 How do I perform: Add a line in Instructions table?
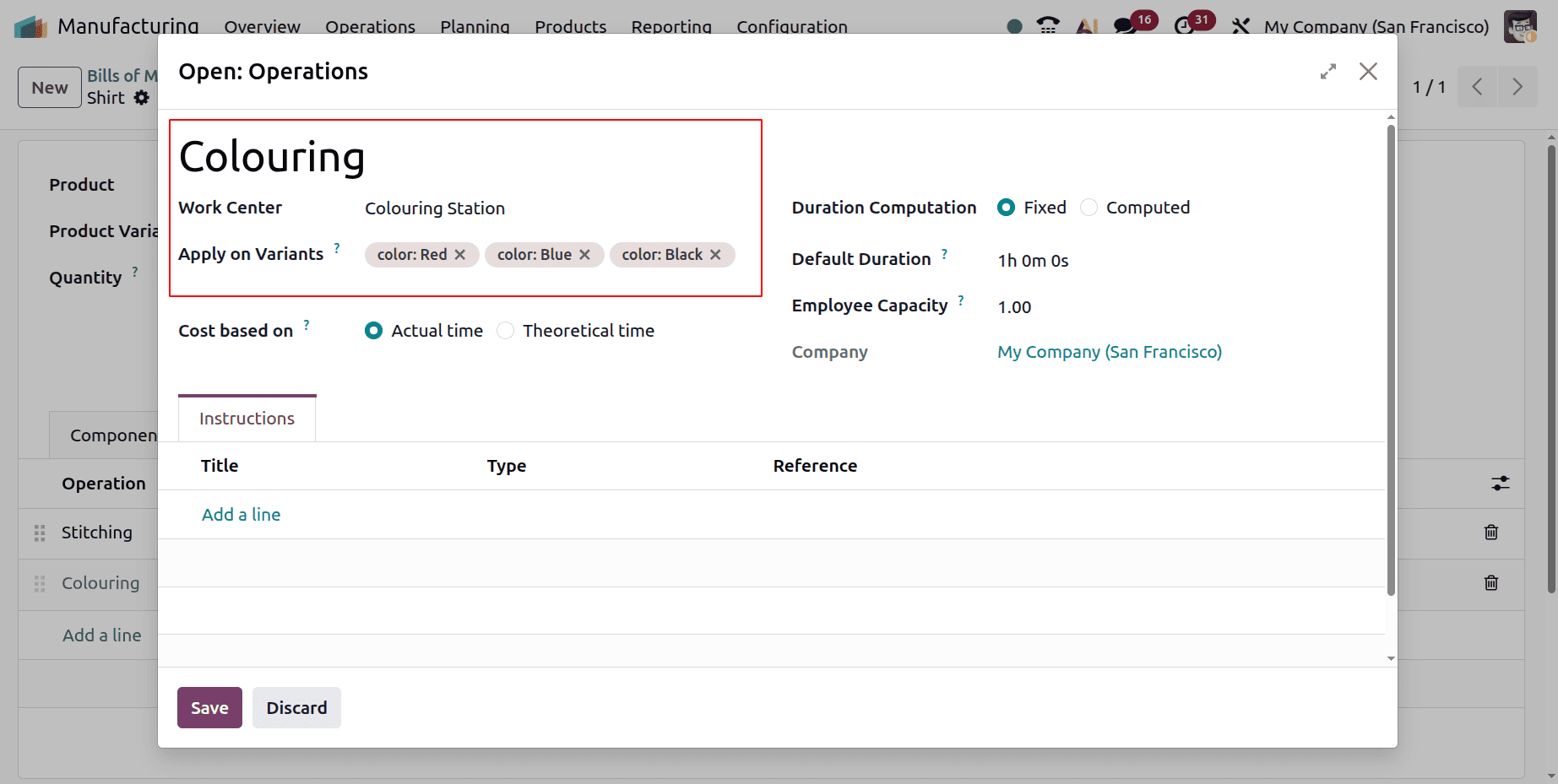(x=241, y=515)
